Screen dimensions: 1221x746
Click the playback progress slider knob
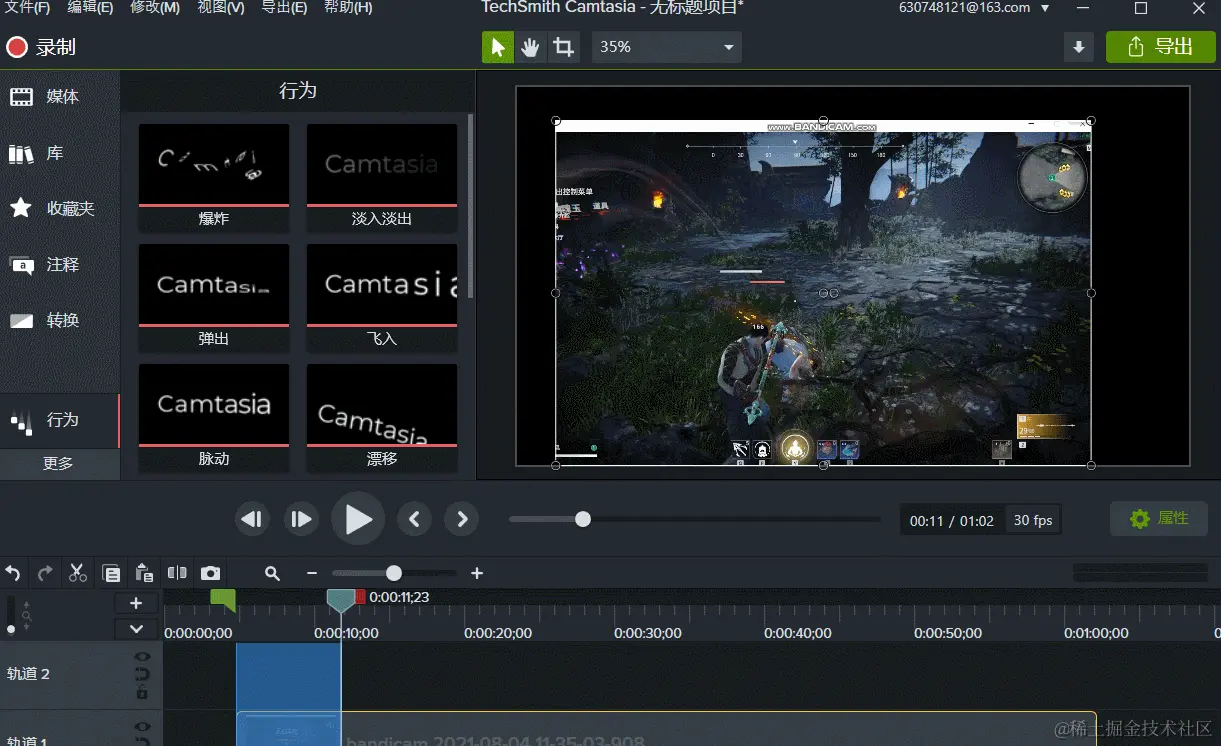click(583, 519)
